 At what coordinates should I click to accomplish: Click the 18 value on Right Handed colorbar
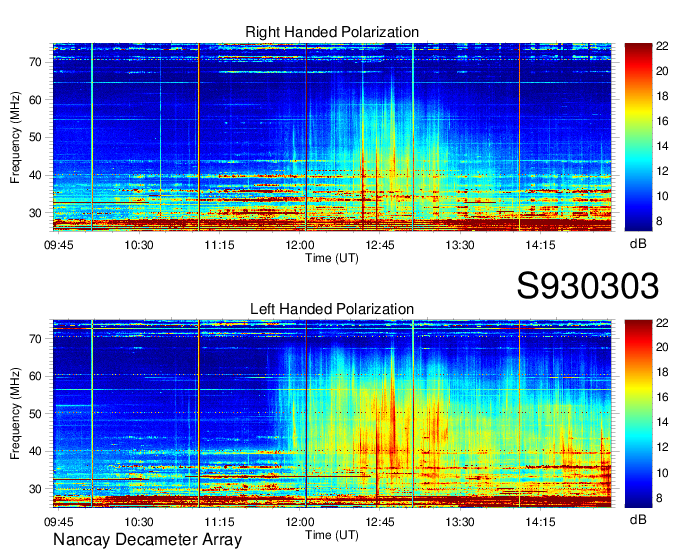[x=662, y=97]
